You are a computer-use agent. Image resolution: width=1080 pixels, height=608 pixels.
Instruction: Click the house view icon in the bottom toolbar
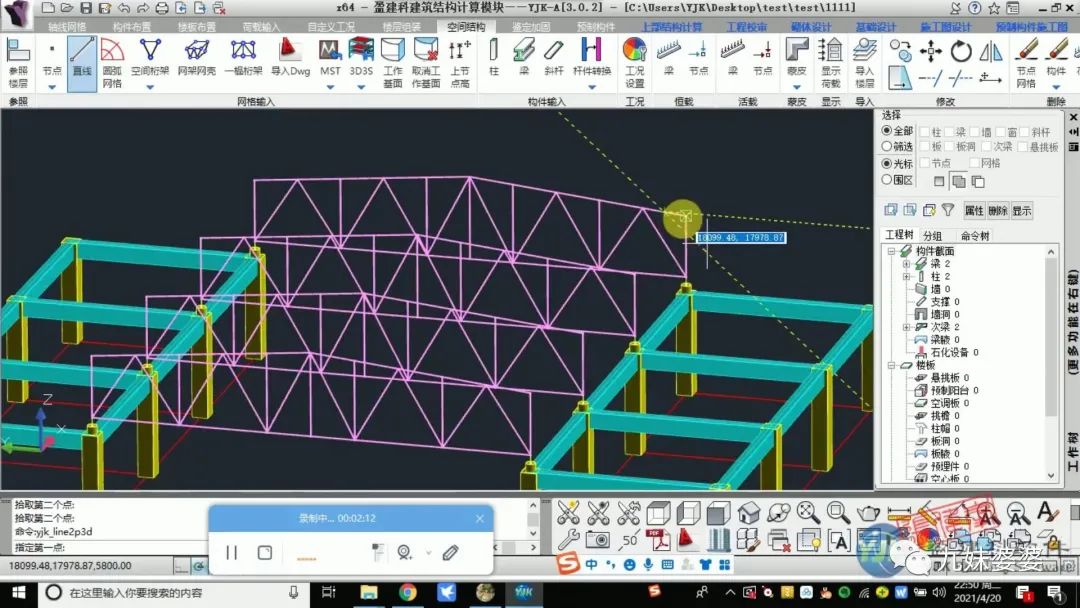click(x=748, y=512)
